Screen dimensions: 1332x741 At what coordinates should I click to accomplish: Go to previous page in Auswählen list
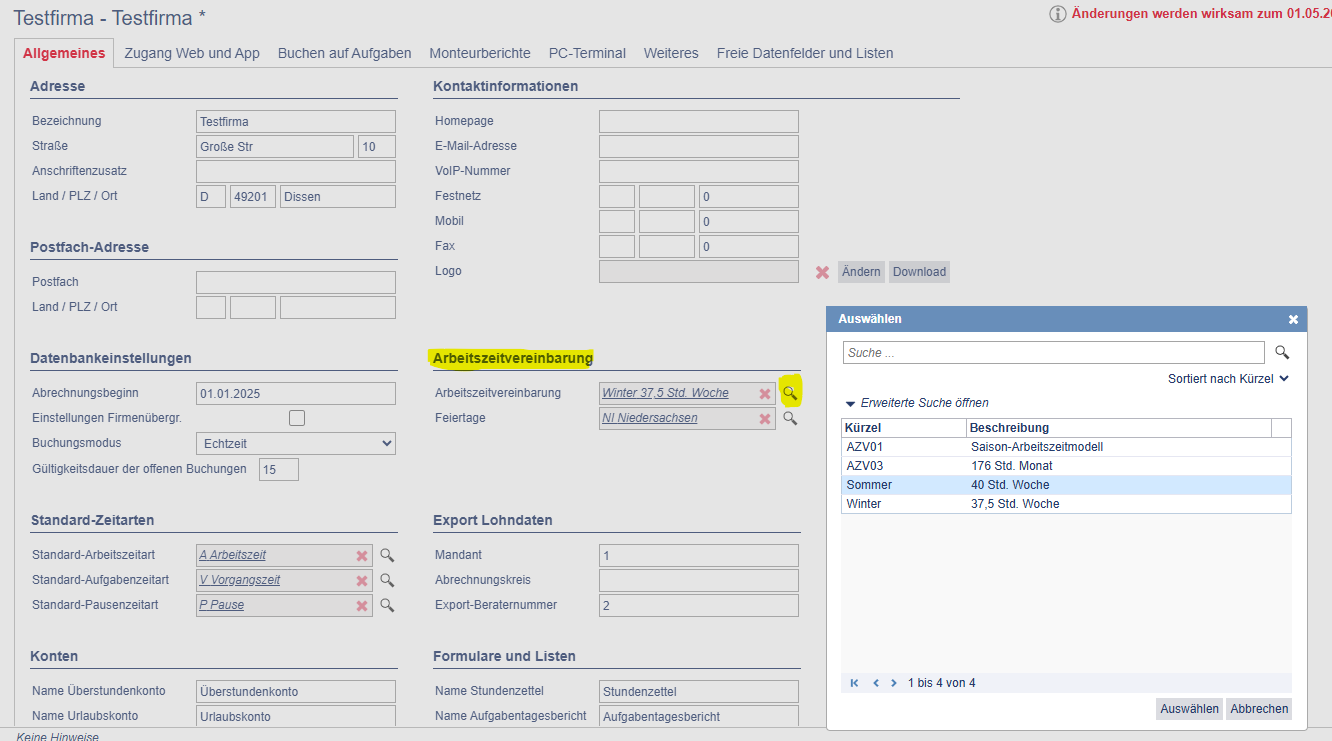876,683
